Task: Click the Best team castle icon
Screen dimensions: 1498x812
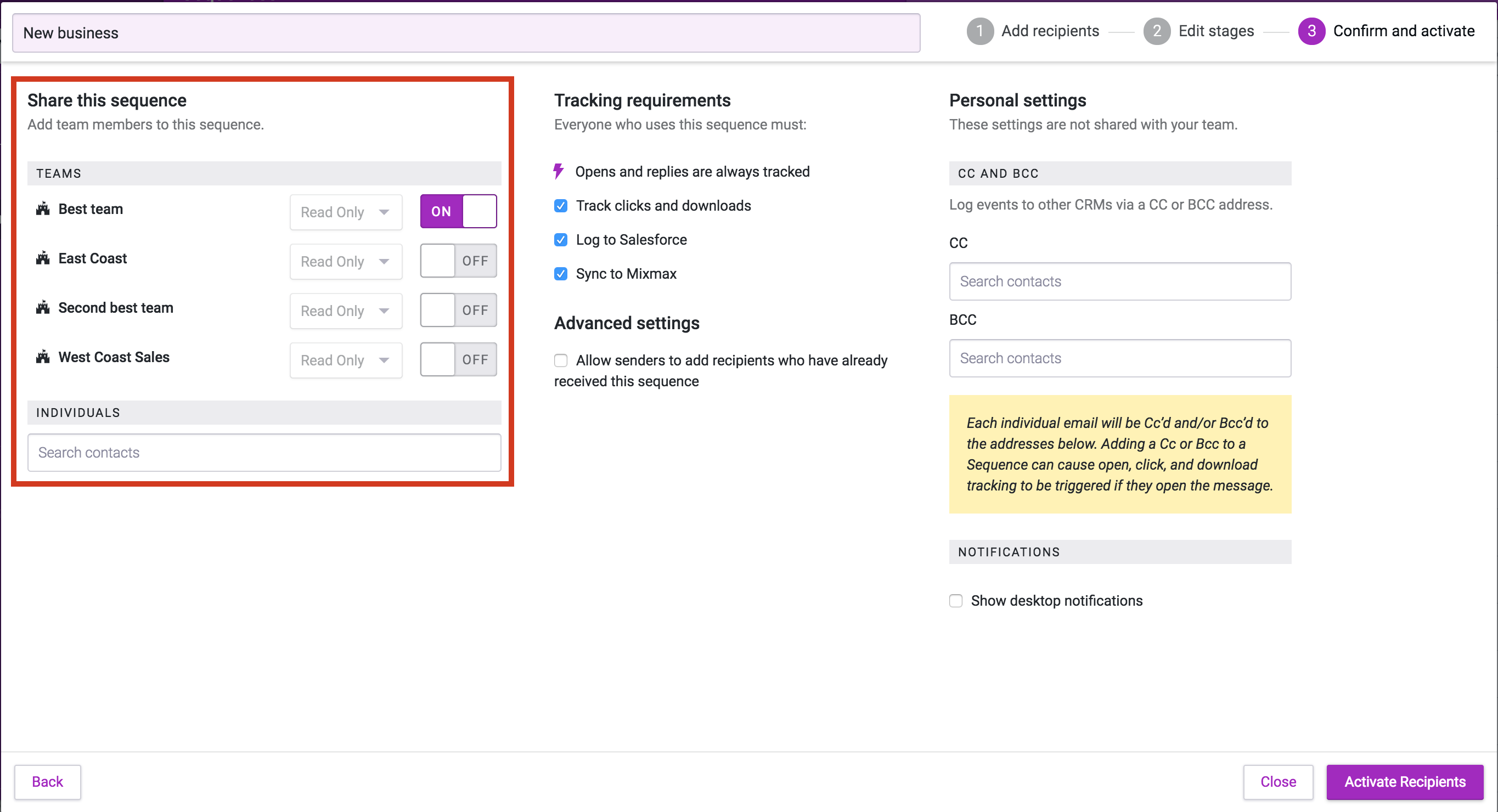Action: tap(42, 208)
